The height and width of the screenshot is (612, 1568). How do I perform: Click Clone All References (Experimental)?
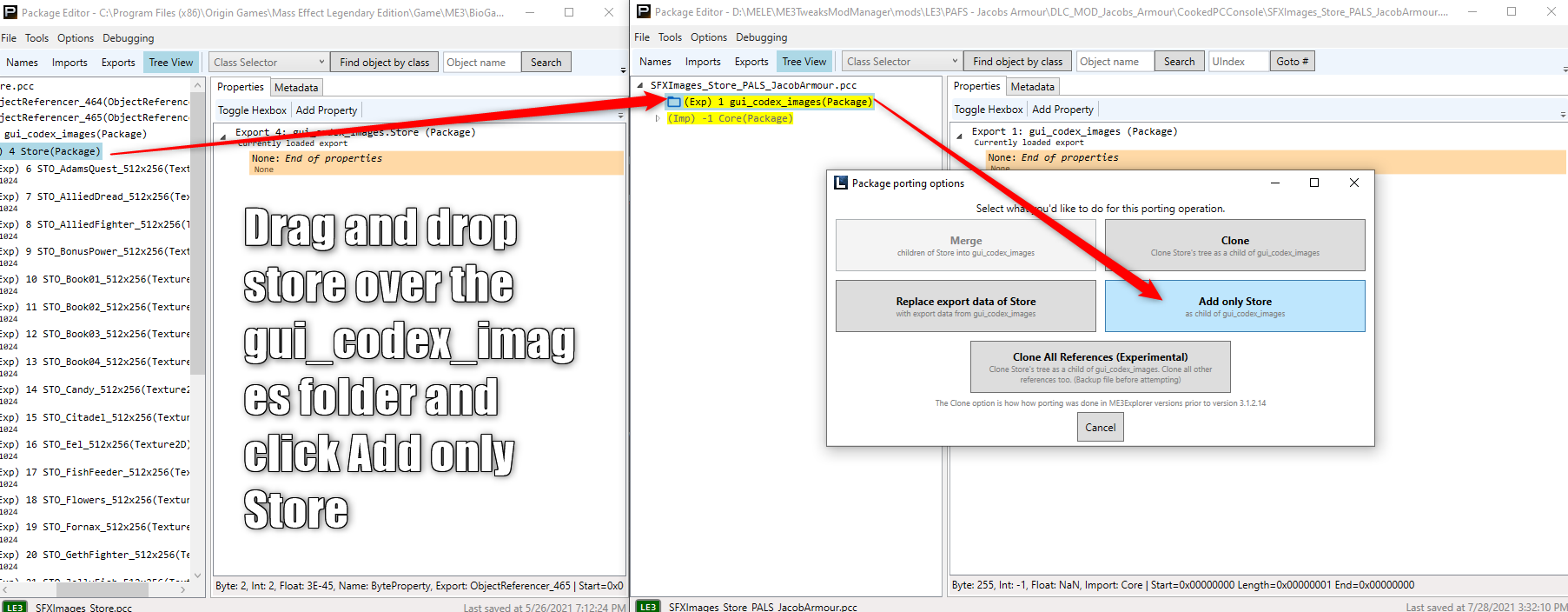coord(1101,367)
